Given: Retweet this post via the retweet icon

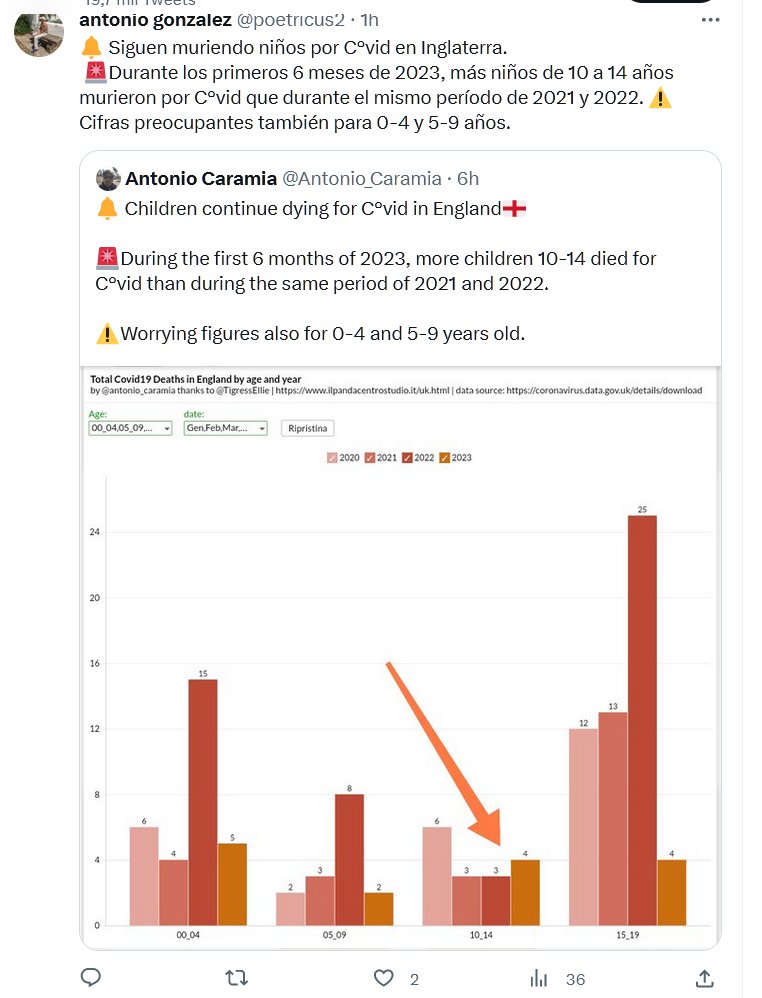Looking at the screenshot, I should (x=237, y=977).
